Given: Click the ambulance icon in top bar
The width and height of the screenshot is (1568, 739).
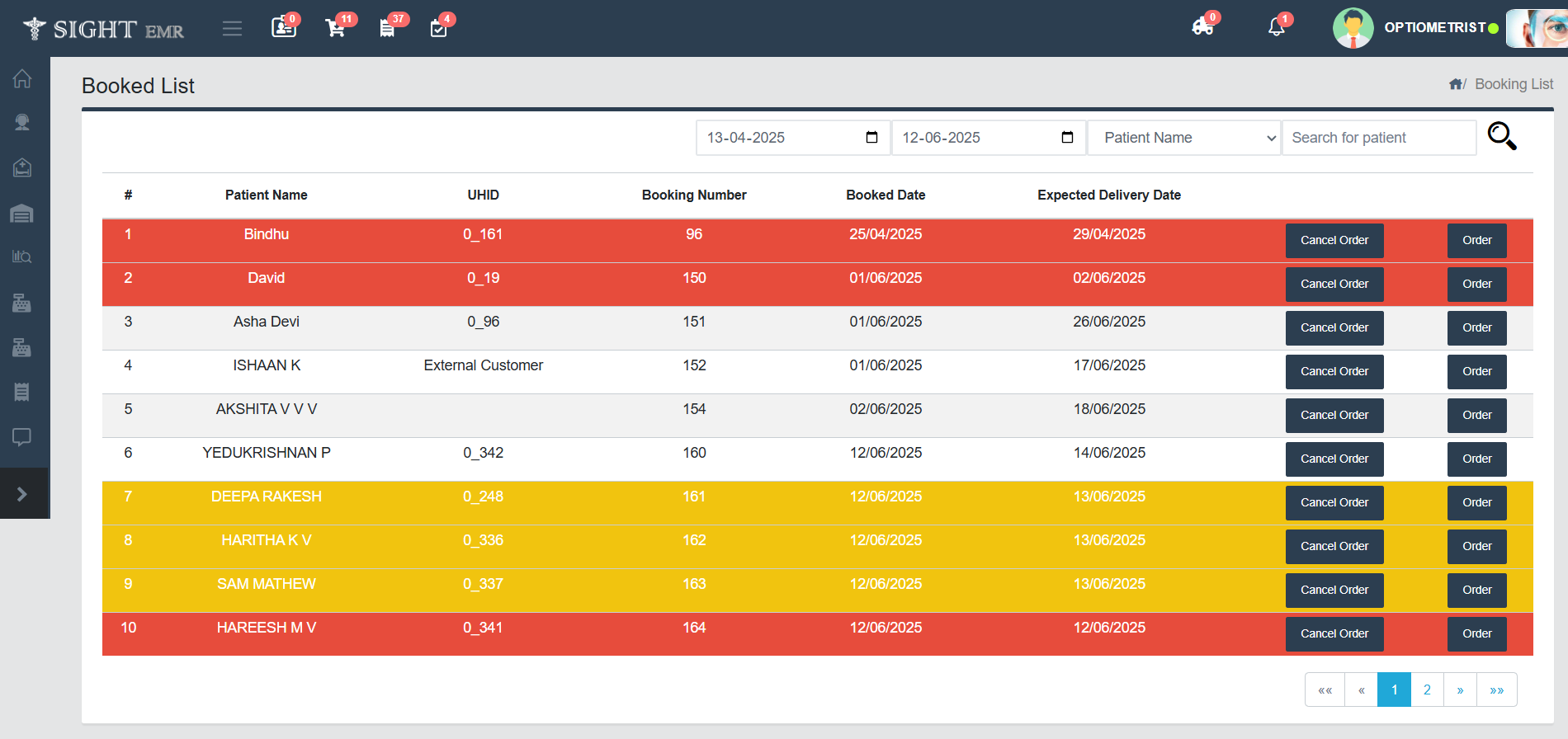Looking at the screenshot, I should (x=1202, y=27).
